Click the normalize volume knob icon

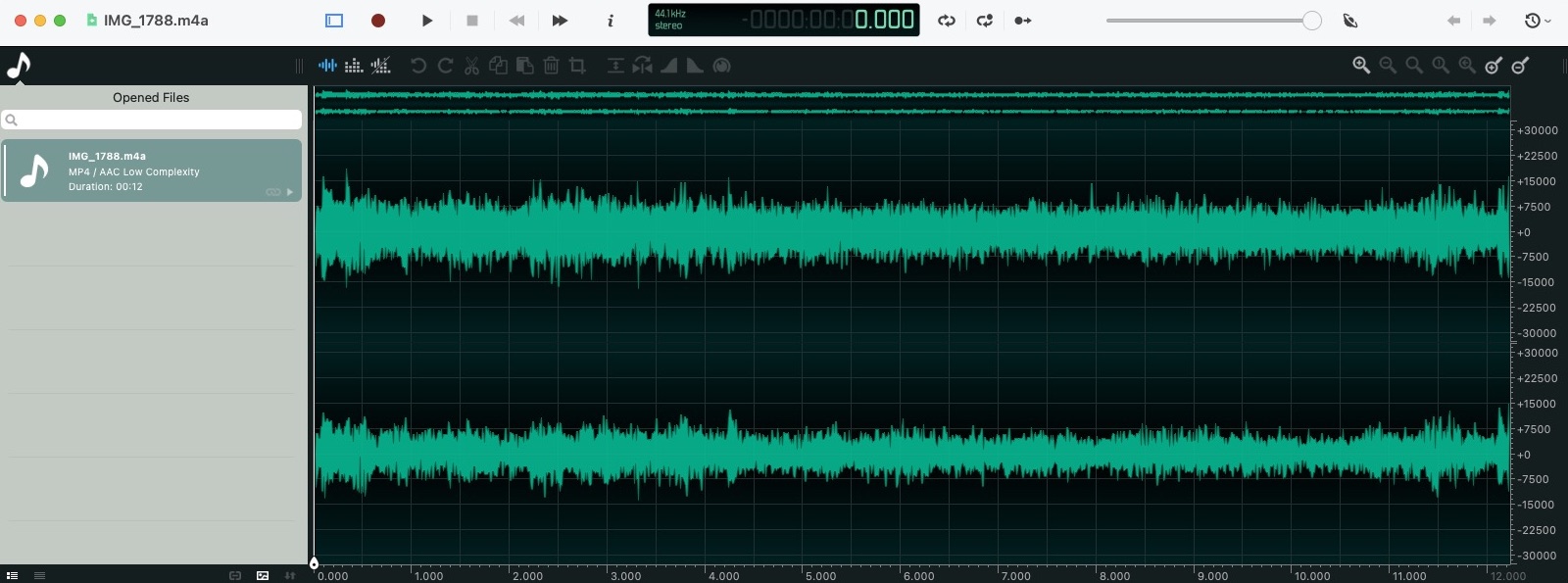click(x=721, y=66)
